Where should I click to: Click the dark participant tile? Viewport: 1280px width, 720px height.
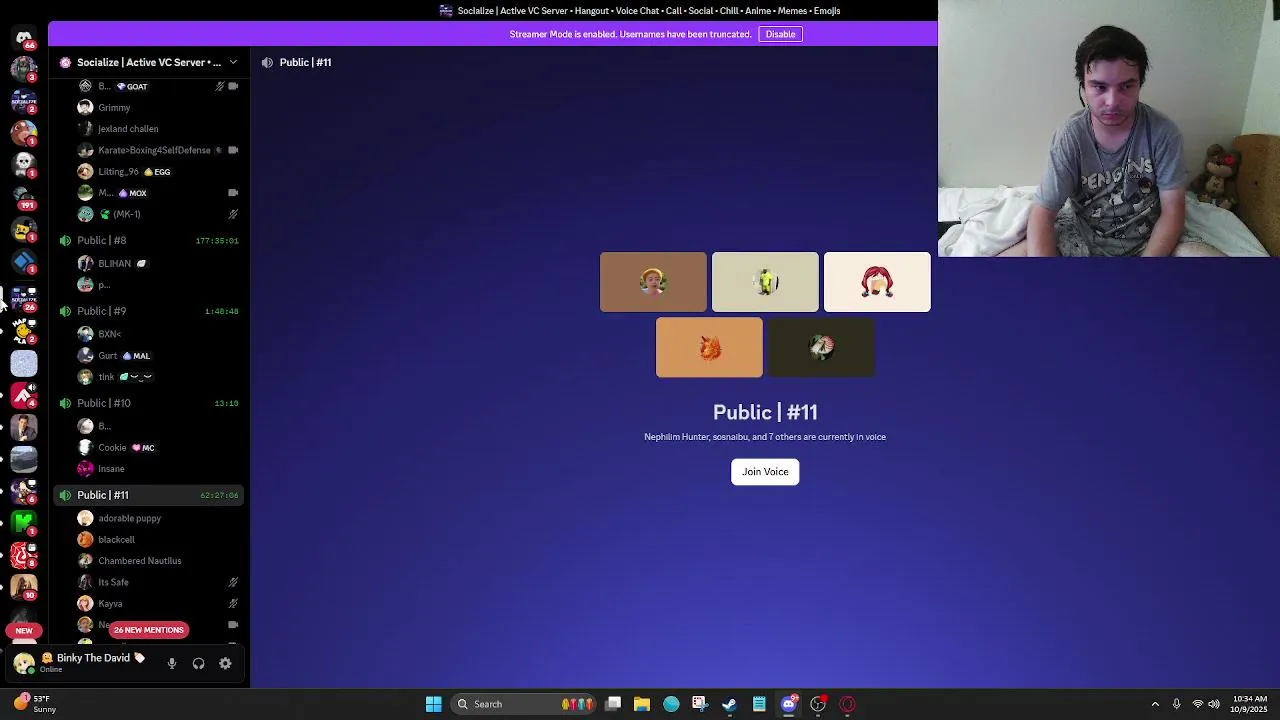[x=821, y=347]
